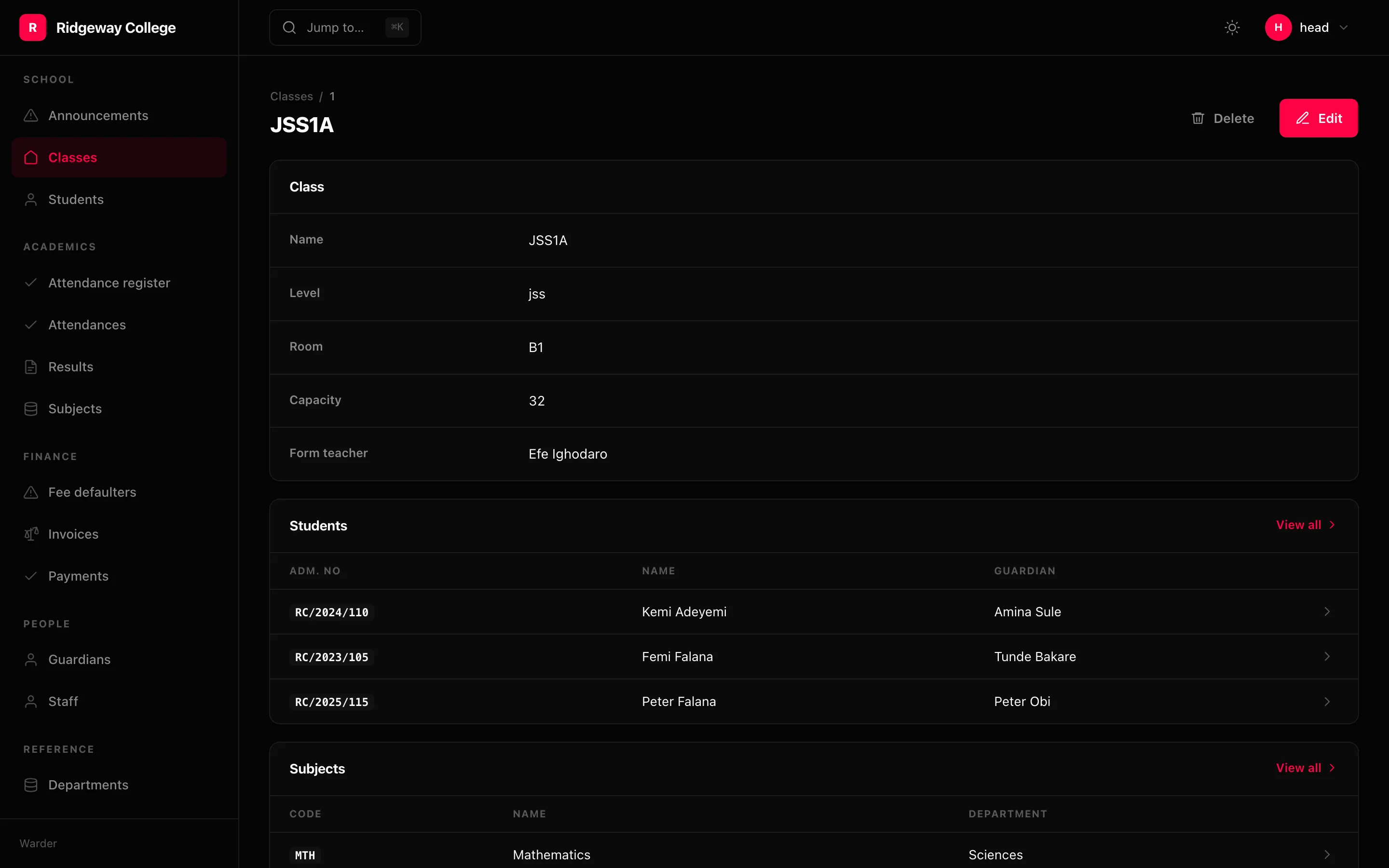Screen dimensions: 1389x868
Task: Click form teacher Efe Ighodaro
Action: click(568, 454)
